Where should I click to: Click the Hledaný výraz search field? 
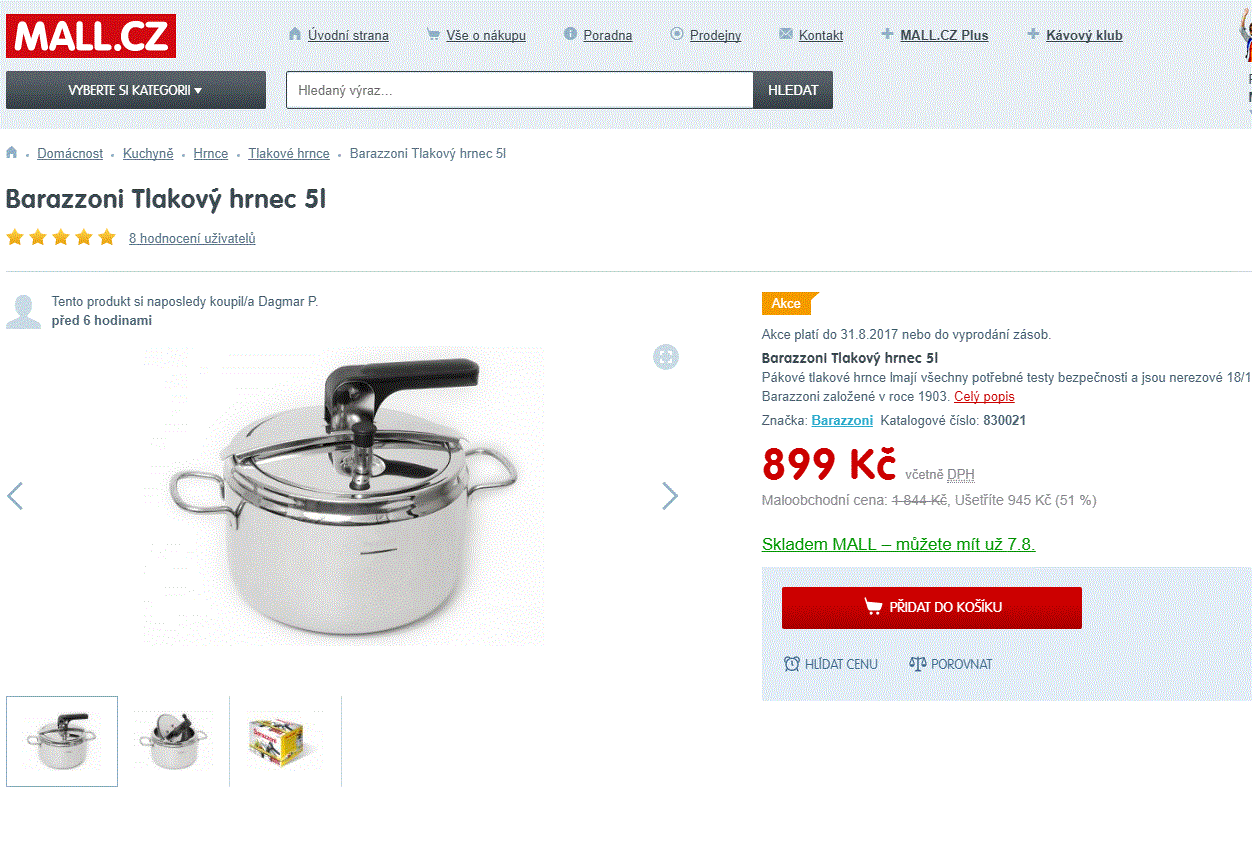click(x=520, y=90)
